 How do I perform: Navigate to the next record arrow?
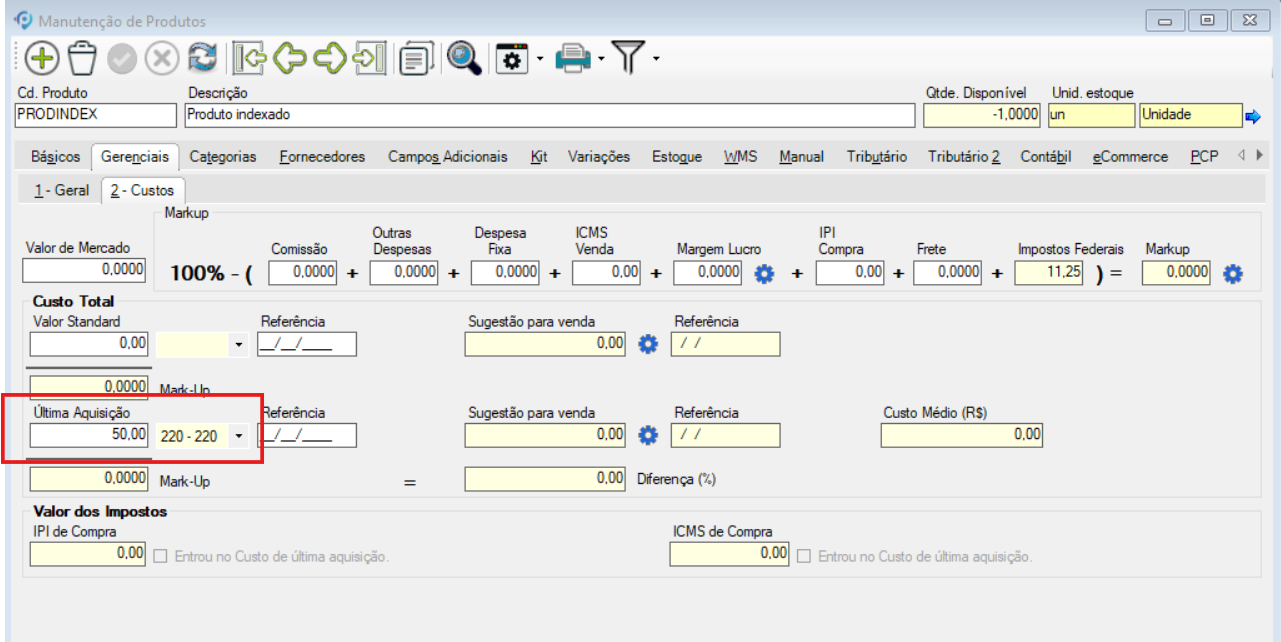tap(329, 59)
